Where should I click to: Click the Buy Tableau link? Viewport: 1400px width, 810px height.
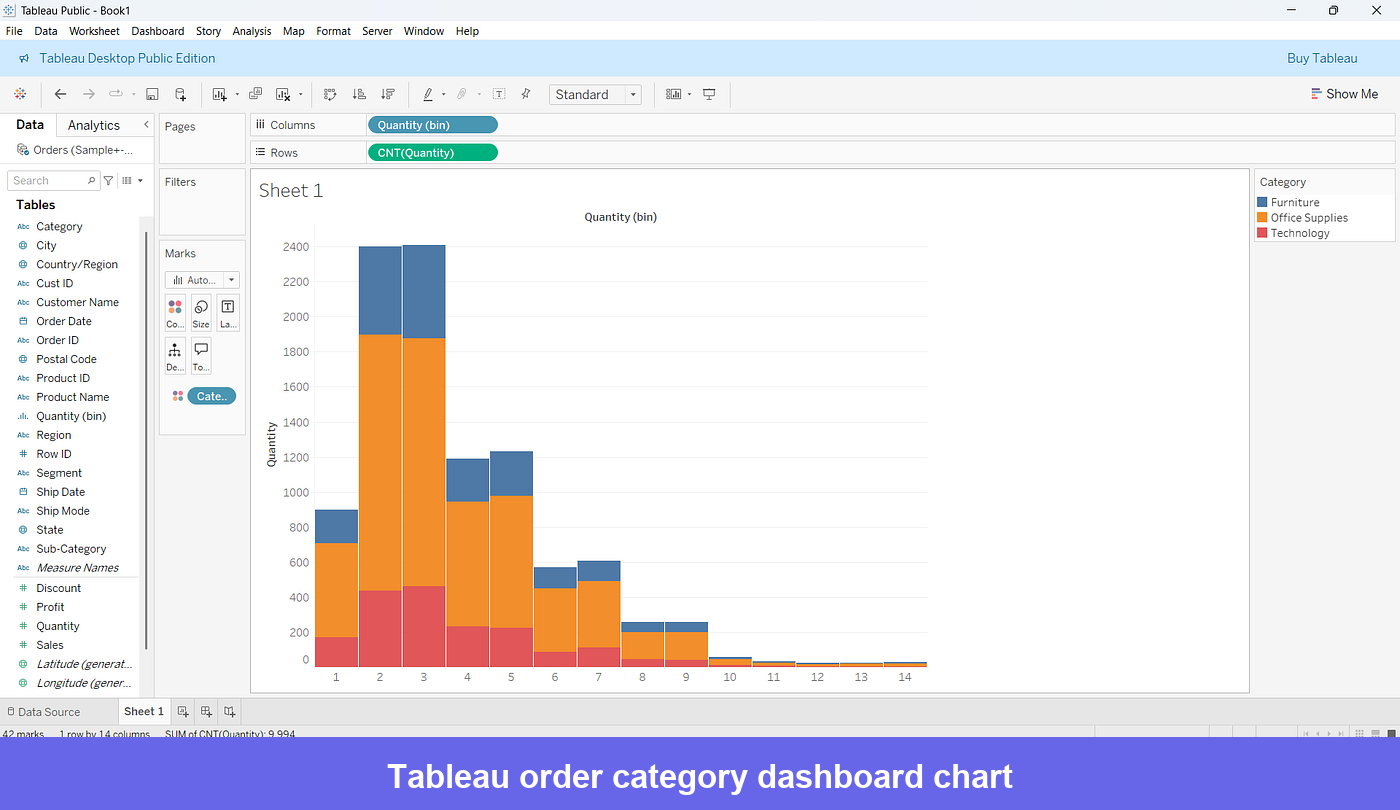point(1322,58)
